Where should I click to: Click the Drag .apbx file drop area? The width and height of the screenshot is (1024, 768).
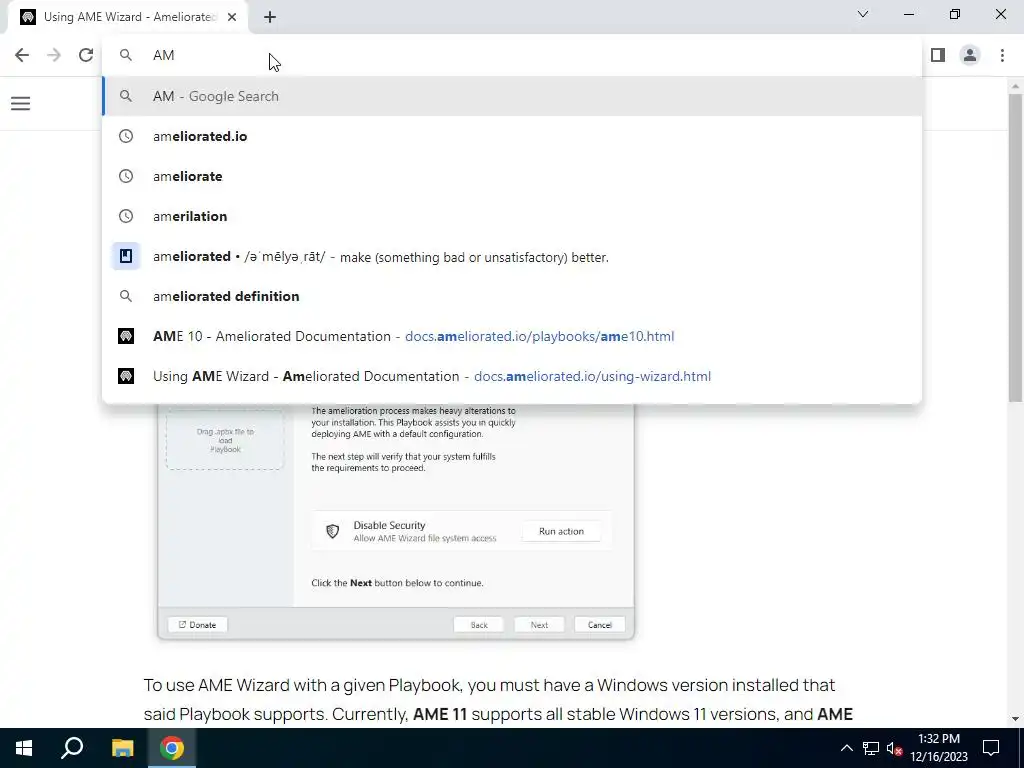pos(225,439)
